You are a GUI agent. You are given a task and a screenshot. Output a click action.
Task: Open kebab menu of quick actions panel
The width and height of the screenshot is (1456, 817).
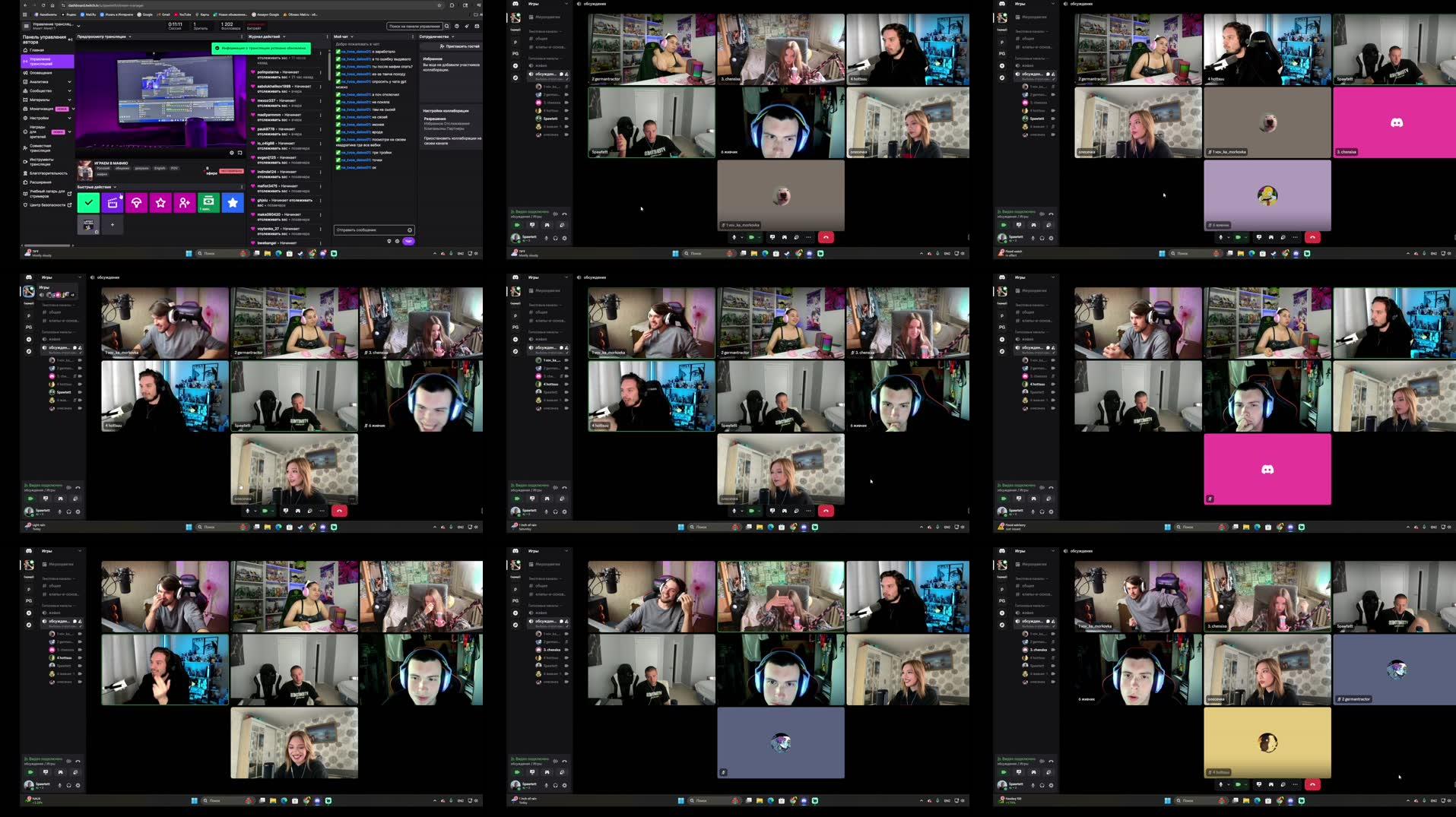click(242, 187)
